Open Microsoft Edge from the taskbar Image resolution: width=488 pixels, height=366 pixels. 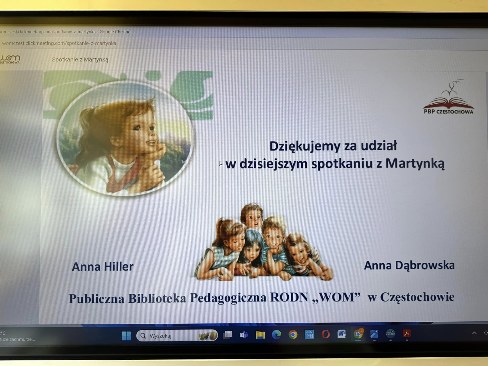point(276,335)
